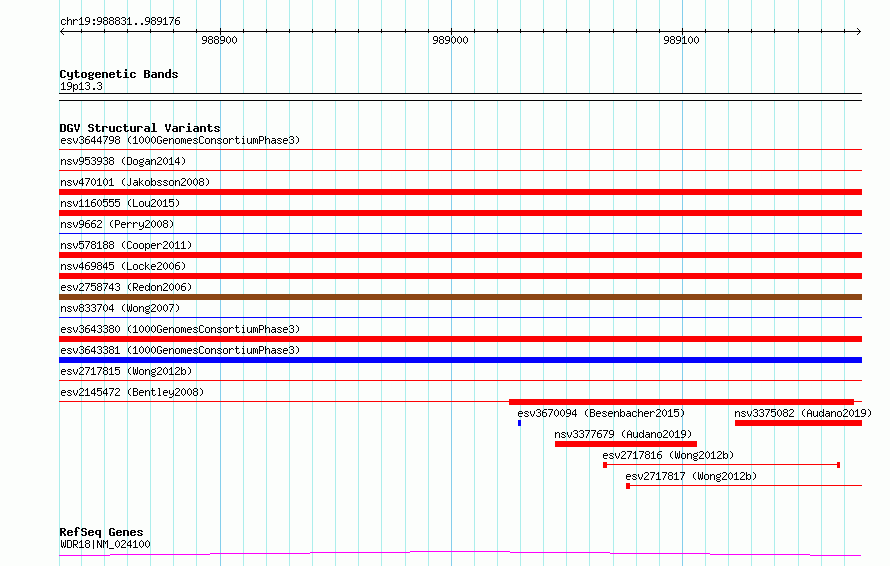Viewport: 890px width, 566px height.
Task: Select variant esv2717816 (Wong2012b) label
Action: tap(668, 455)
